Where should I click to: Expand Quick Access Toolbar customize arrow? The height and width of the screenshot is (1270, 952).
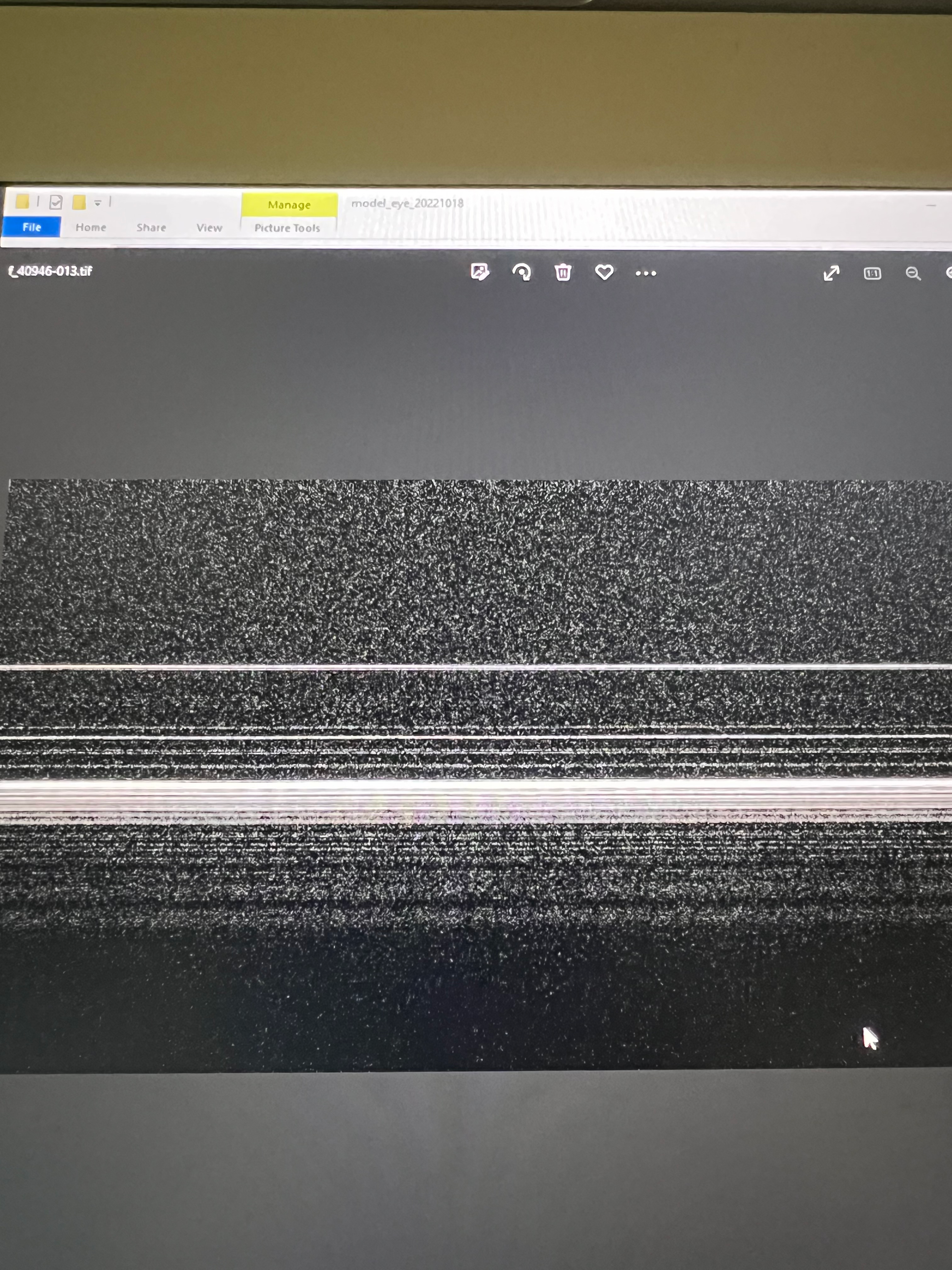coord(98,203)
